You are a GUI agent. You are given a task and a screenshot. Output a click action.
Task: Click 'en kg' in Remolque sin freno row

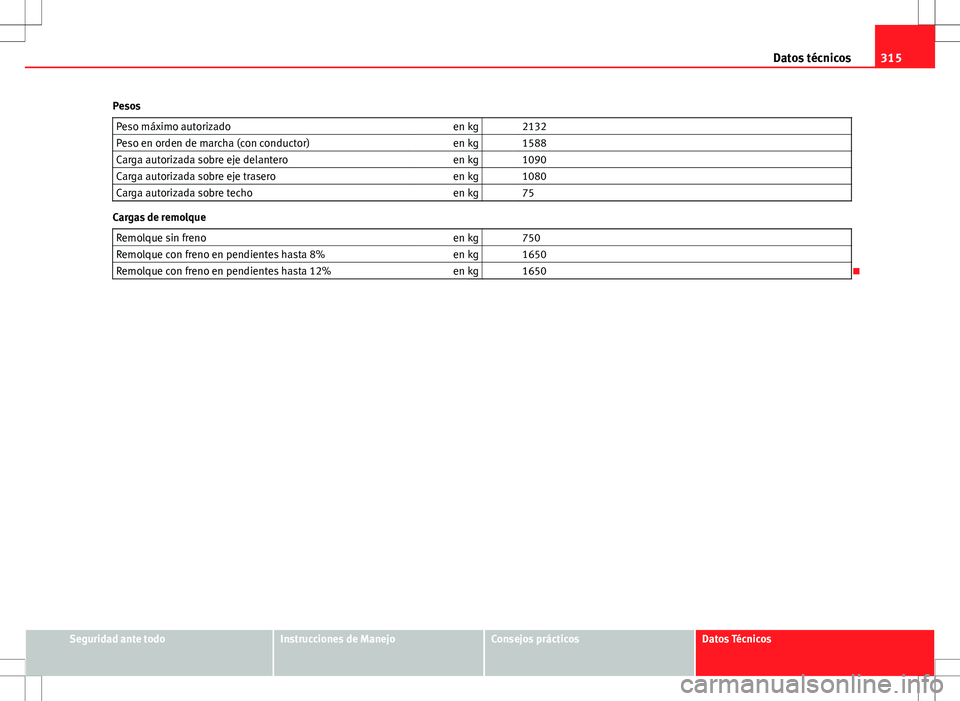(466, 238)
